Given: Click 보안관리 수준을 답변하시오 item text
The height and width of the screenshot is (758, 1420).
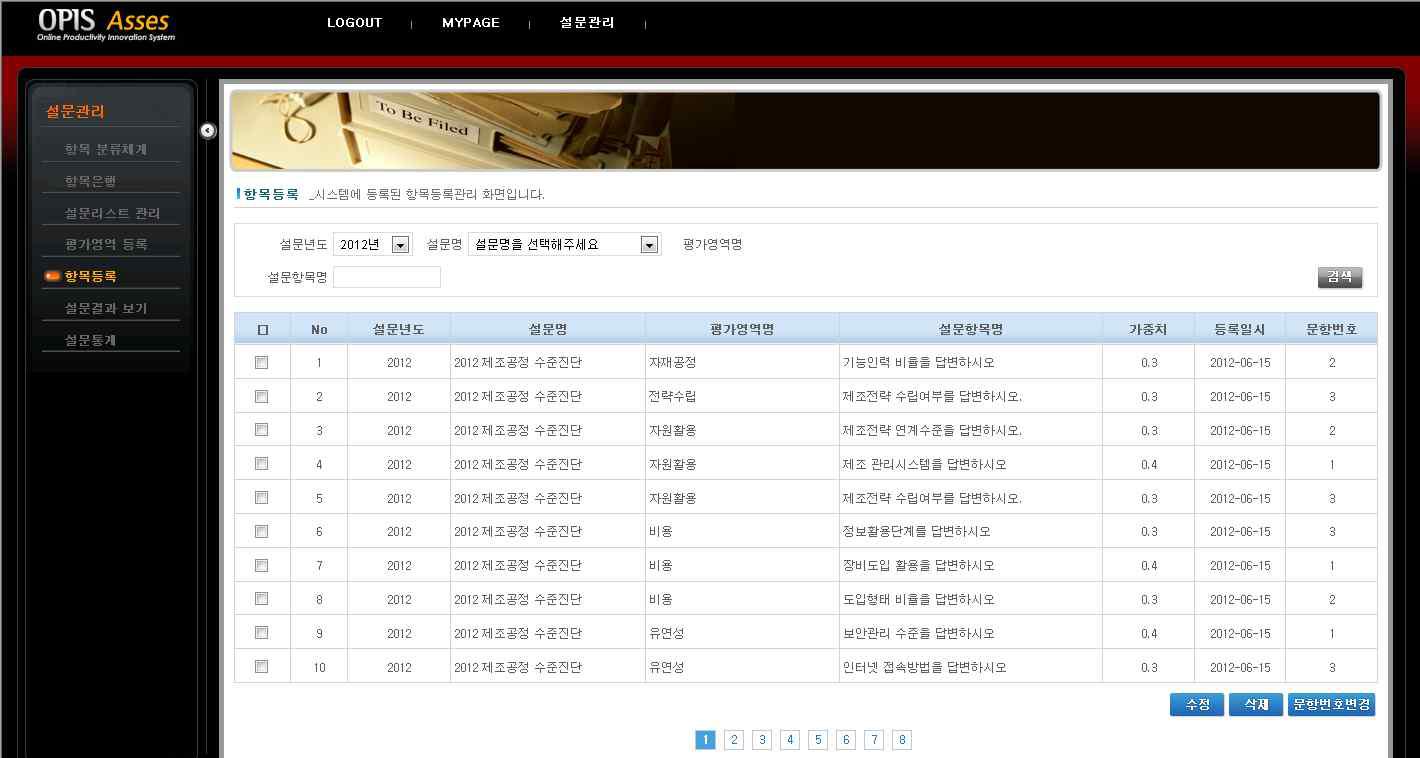Looking at the screenshot, I should click(x=919, y=633).
